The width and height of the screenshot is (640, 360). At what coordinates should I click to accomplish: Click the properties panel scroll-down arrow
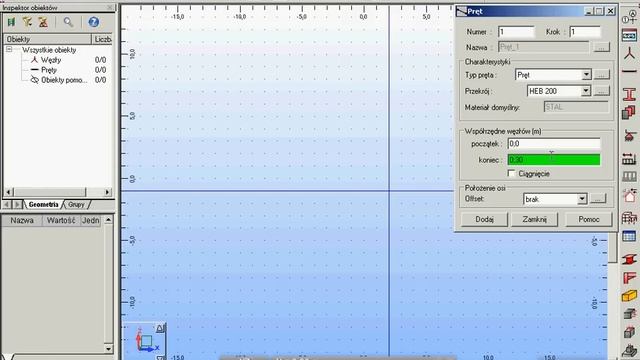[x=108, y=349]
